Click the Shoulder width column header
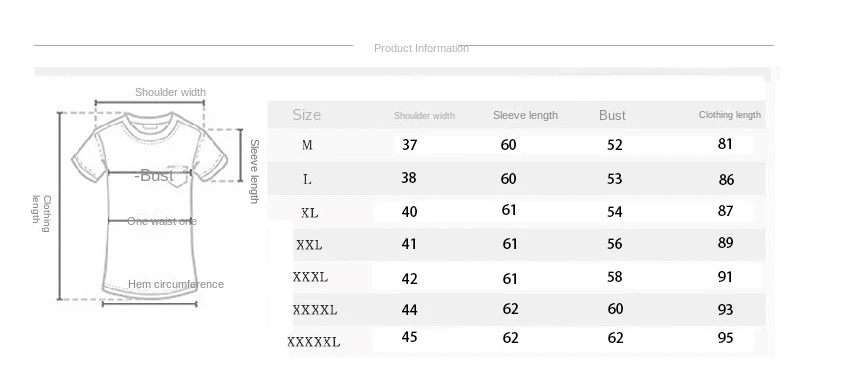The image size is (863, 392). pos(424,116)
